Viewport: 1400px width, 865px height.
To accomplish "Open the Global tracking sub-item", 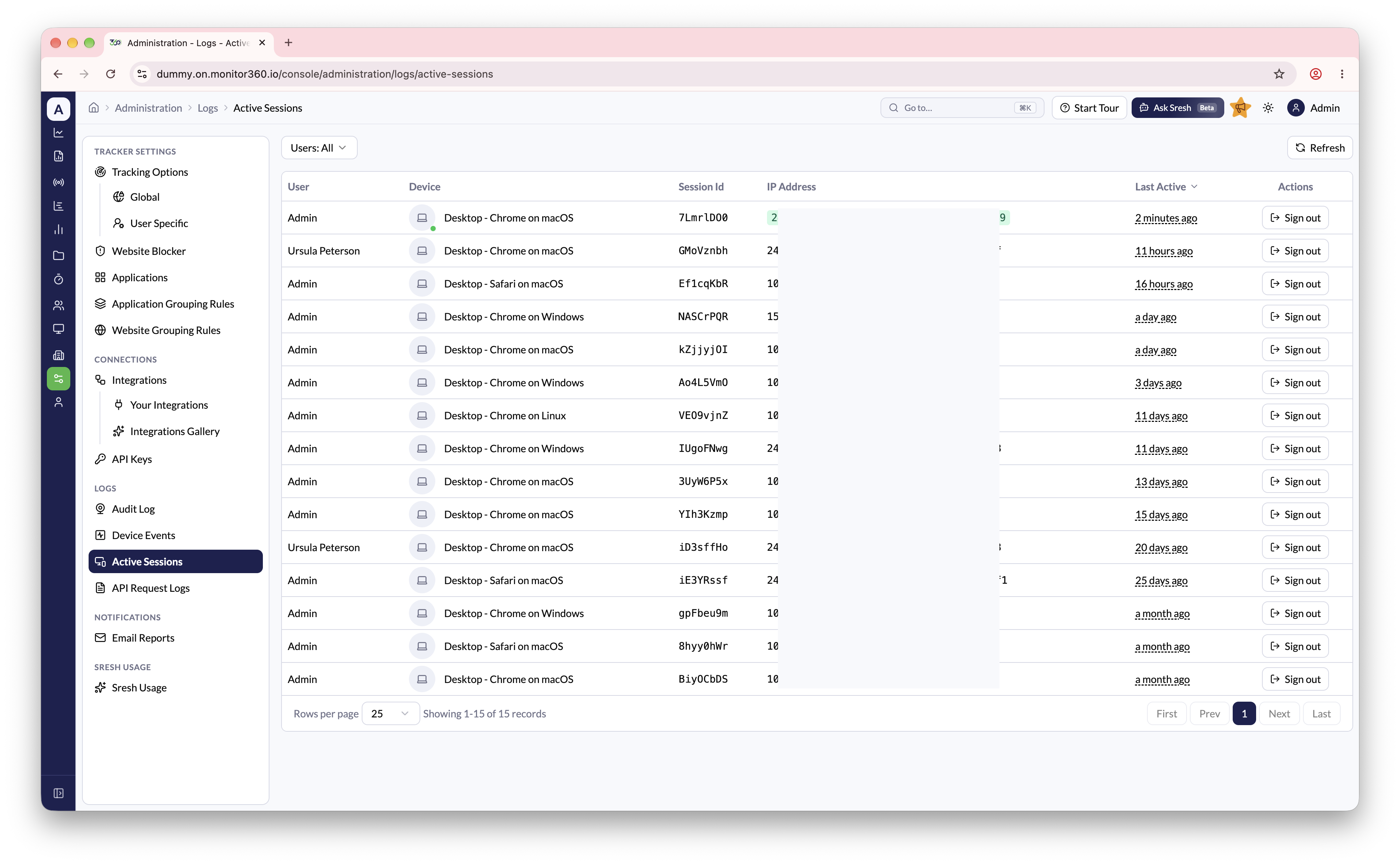I will point(145,197).
